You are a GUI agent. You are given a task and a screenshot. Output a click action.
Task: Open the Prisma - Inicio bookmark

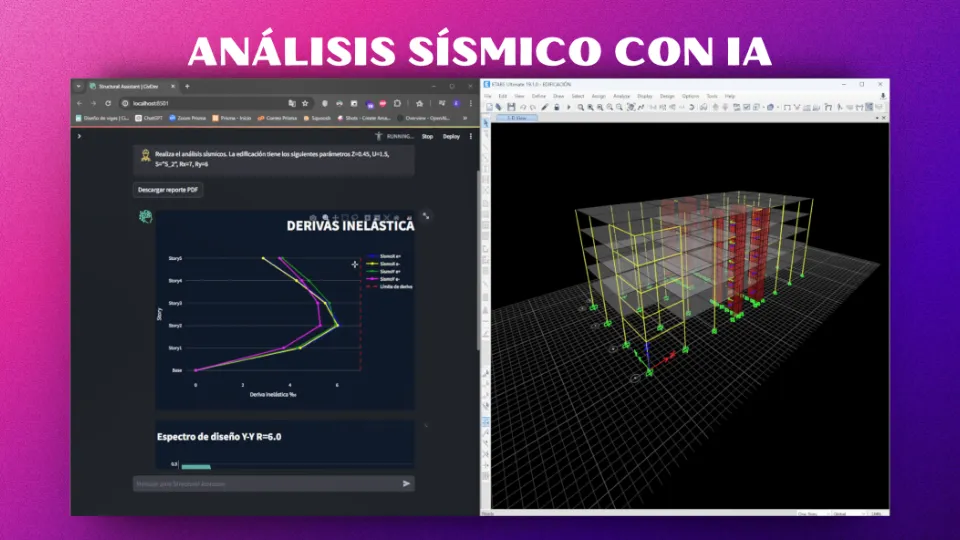coord(231,118)
